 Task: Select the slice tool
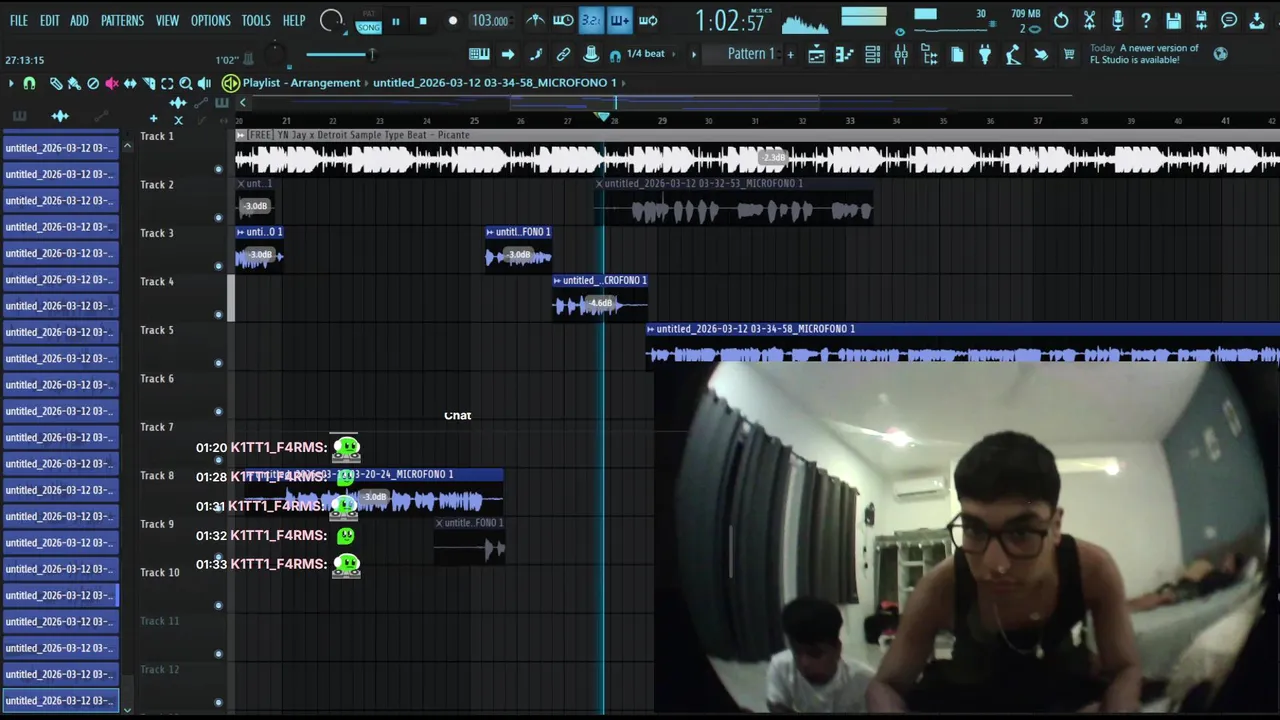pos(148,83)
